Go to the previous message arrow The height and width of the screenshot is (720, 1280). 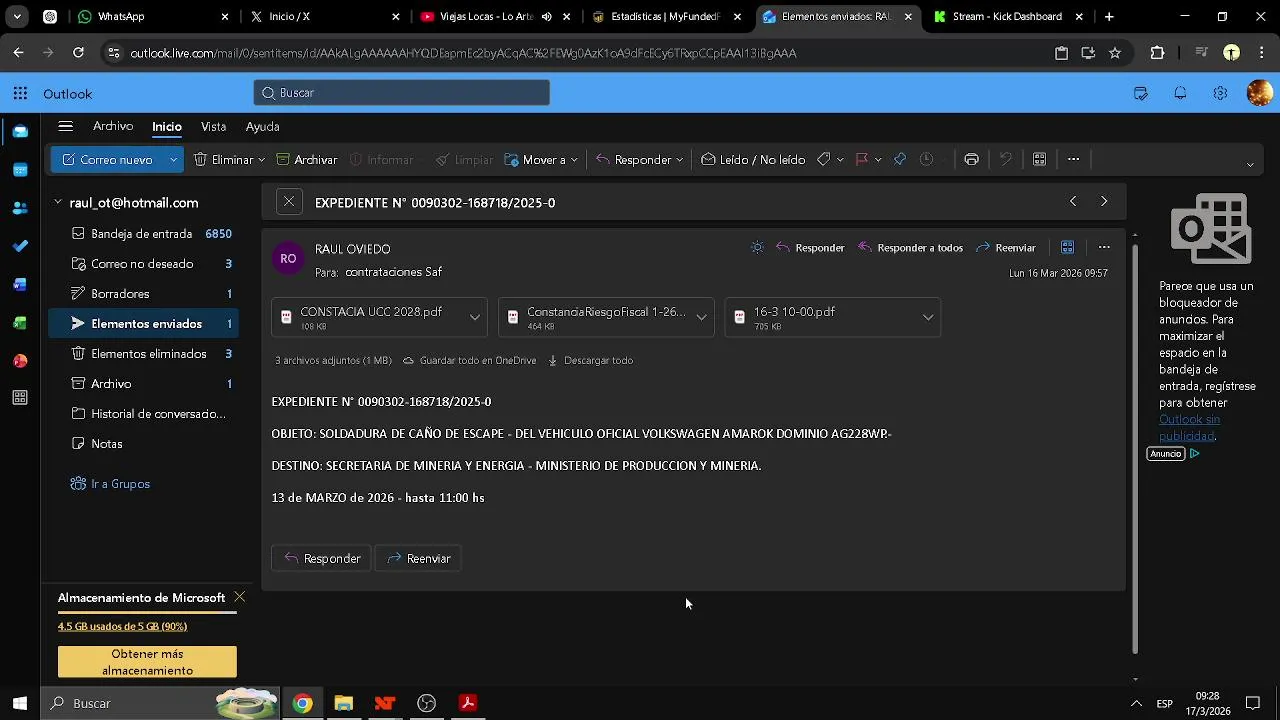1073,202
